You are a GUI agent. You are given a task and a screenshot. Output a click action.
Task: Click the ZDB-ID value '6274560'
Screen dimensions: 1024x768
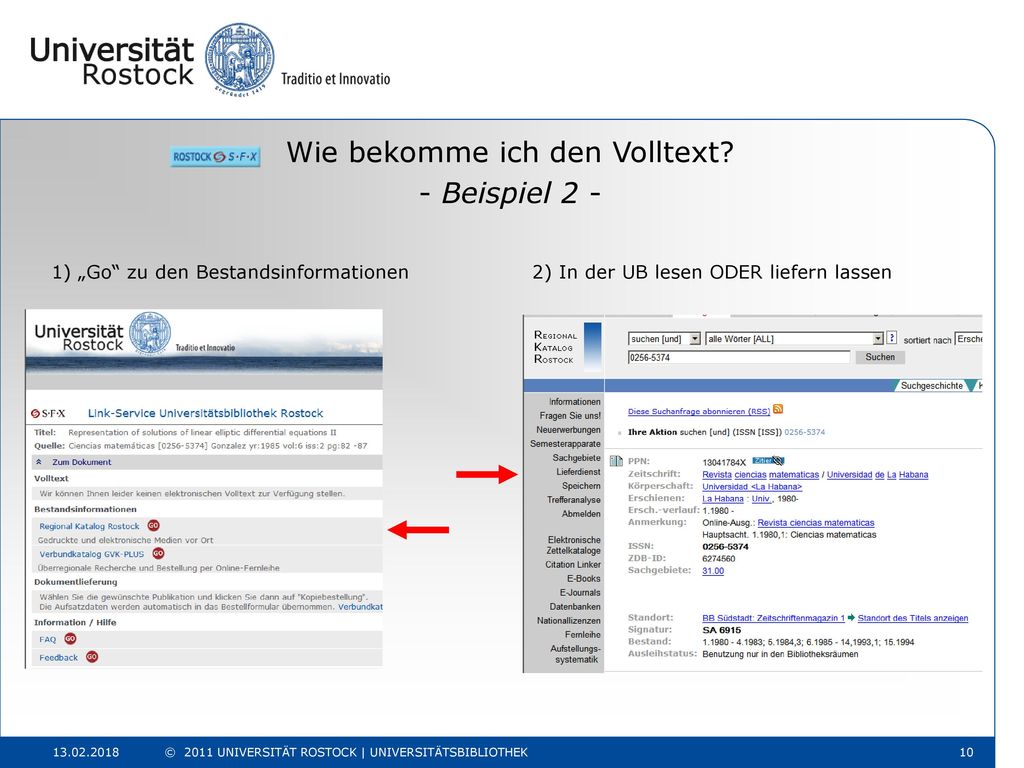tap(718, 558)
